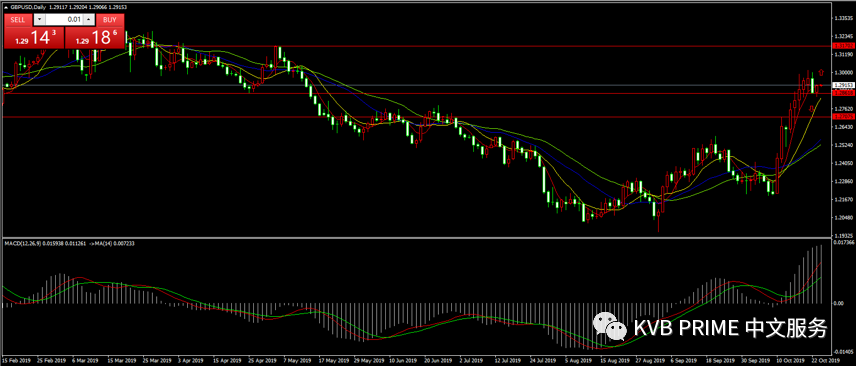
Task: Click the WeChat logo icon in watermark
Action: pyautogui.click(x=611, y=326)
